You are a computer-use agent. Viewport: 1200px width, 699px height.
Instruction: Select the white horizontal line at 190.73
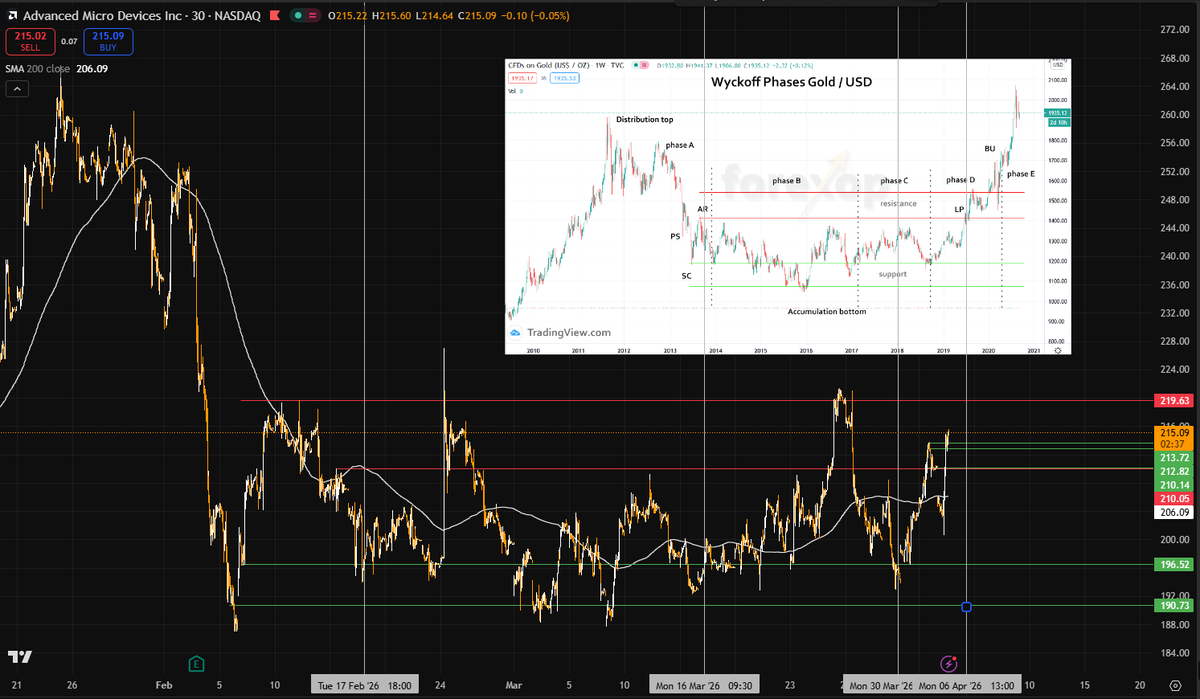[x=695, y=605]
